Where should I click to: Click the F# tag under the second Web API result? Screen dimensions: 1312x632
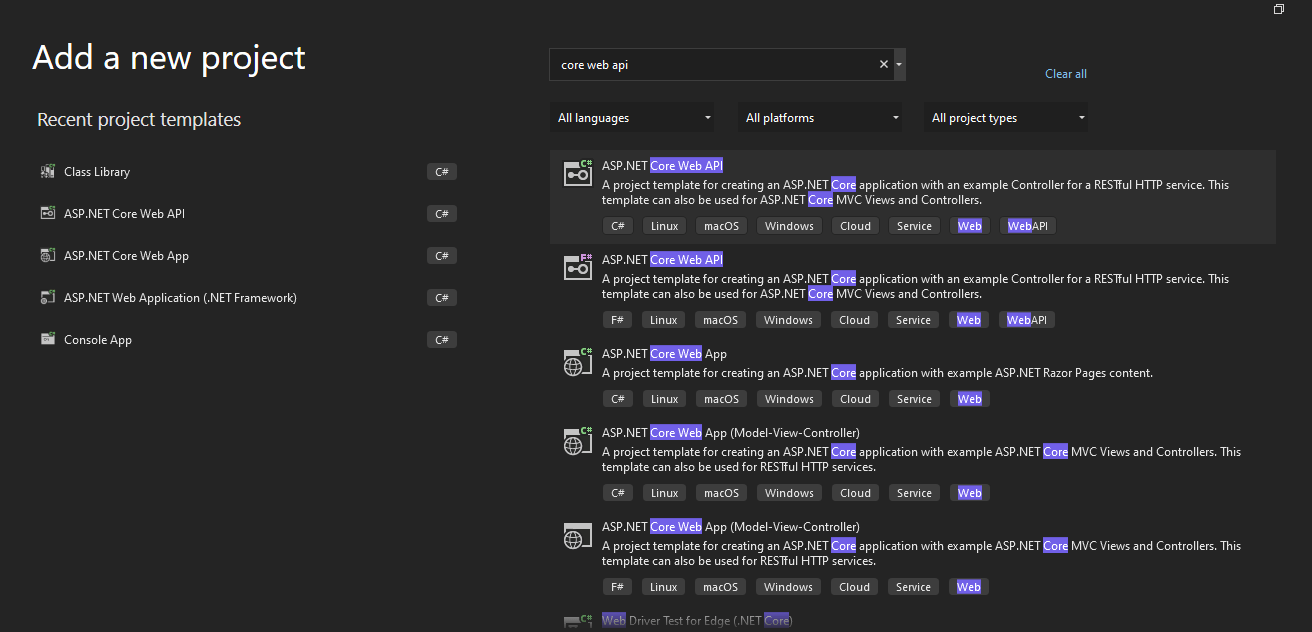(x=617, y=320)
